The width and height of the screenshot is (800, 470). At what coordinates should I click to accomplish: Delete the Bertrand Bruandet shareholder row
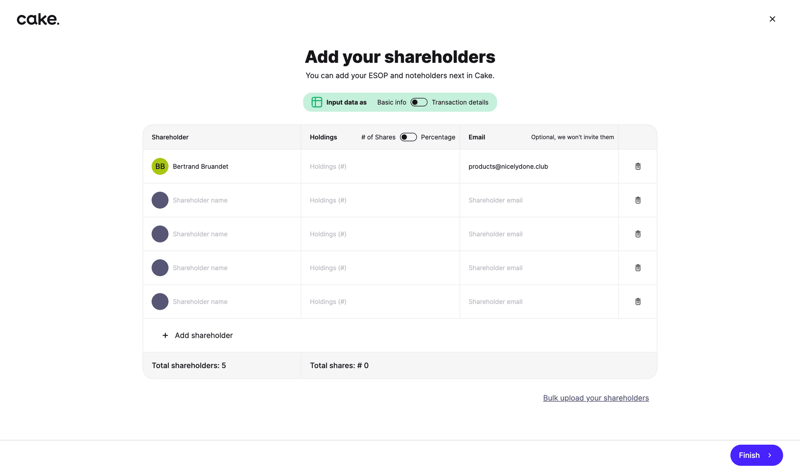[x=638, y=167]
